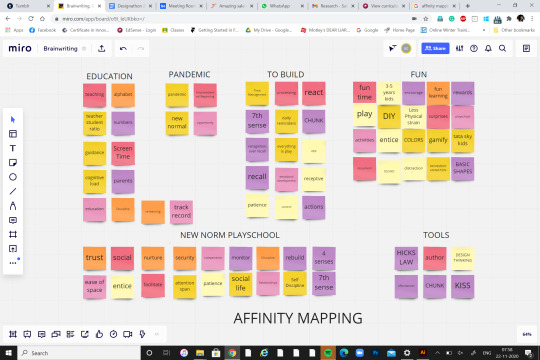This screenshot has height=360, width=540.
Task: Select the Frame tool in left toolbar
Action: coord(13,235)
